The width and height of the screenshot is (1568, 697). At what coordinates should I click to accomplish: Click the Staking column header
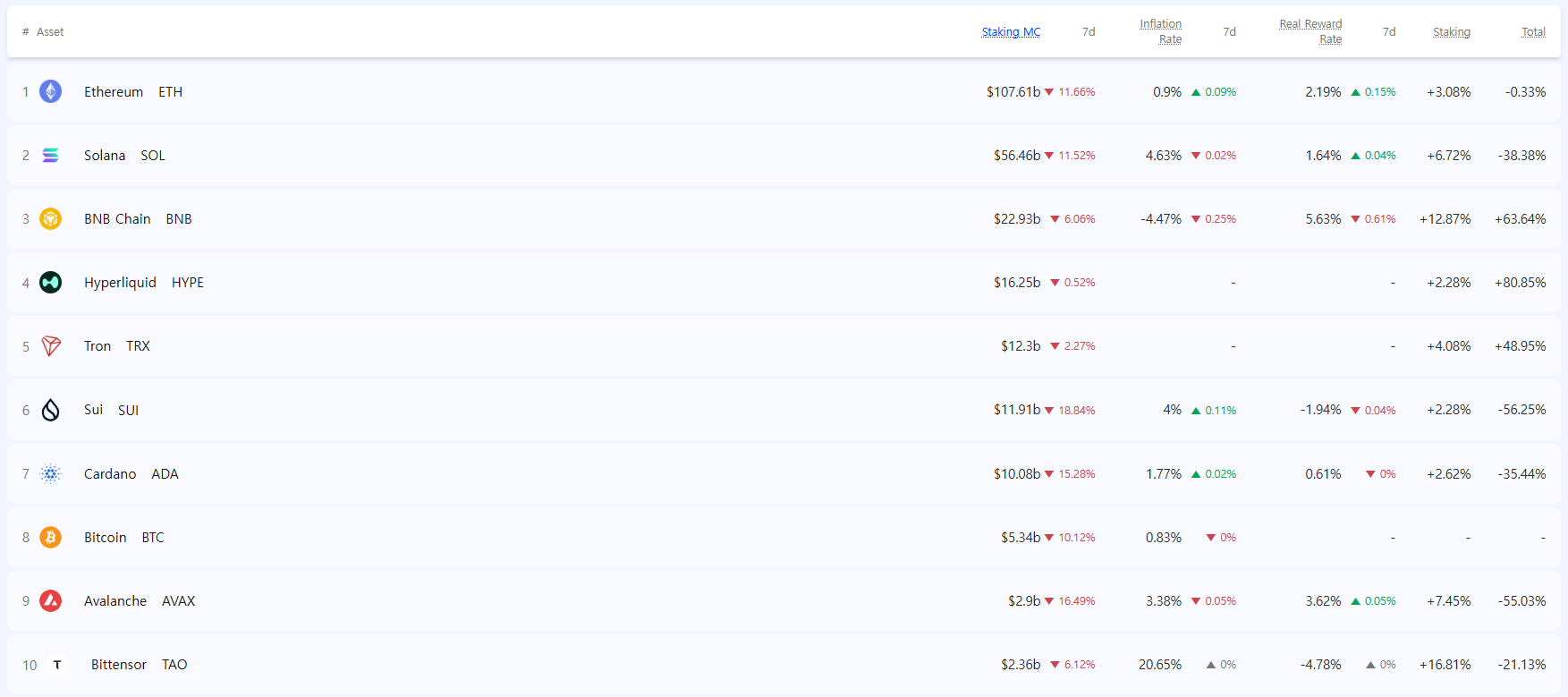(x=1451, y=32)
